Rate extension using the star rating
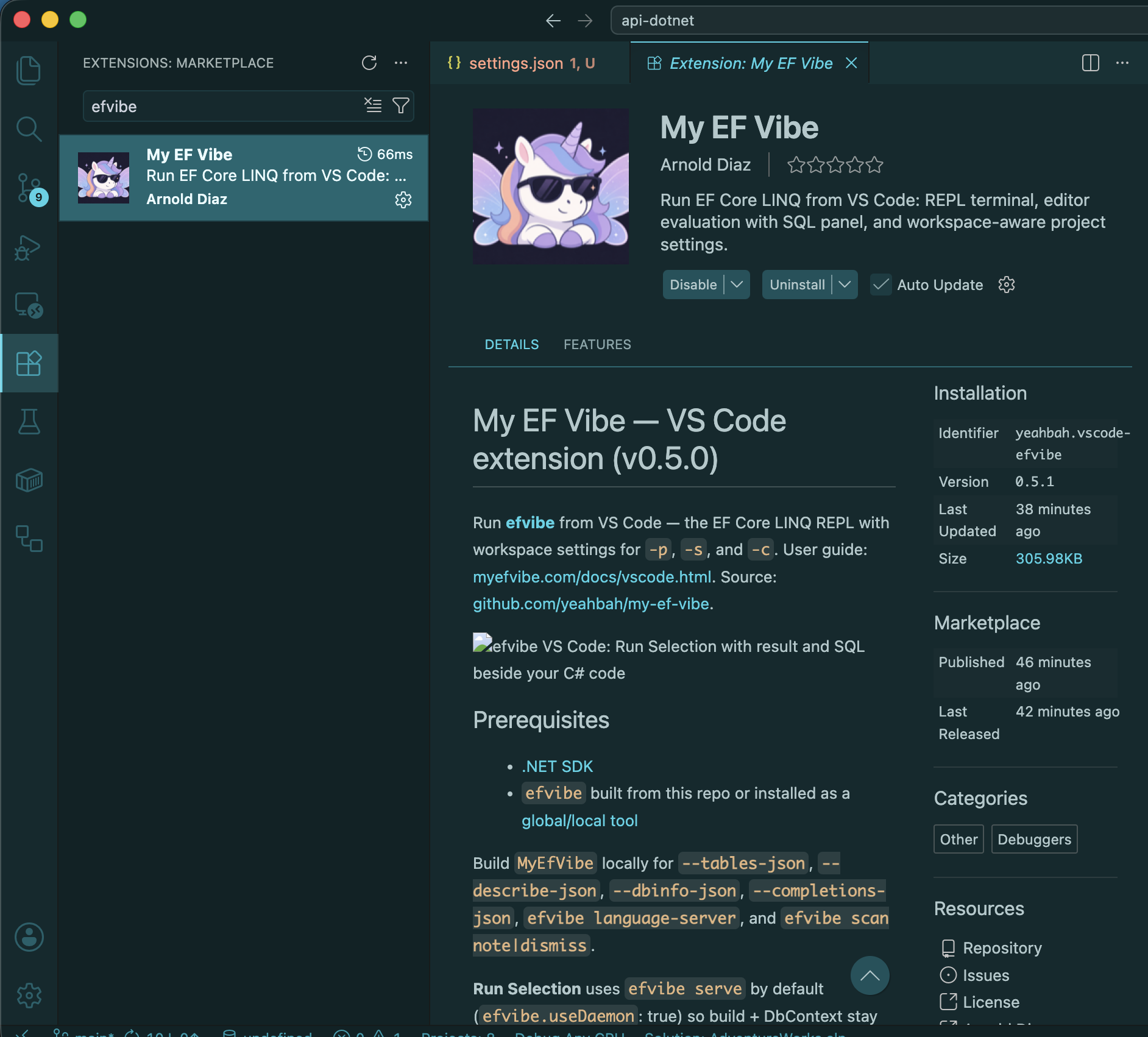Image resolution: width=1148 pixels, height=1037 pixels. pyautogui.click(x=835, y=165)
